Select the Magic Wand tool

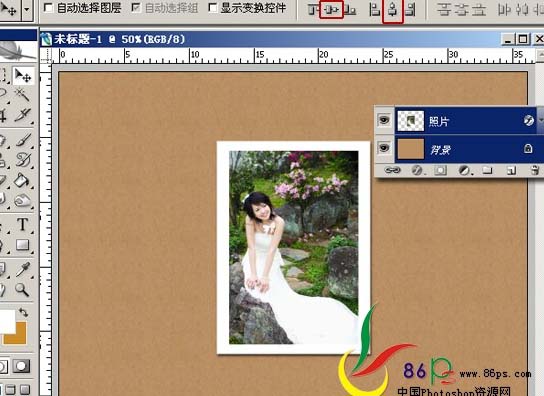23,94
